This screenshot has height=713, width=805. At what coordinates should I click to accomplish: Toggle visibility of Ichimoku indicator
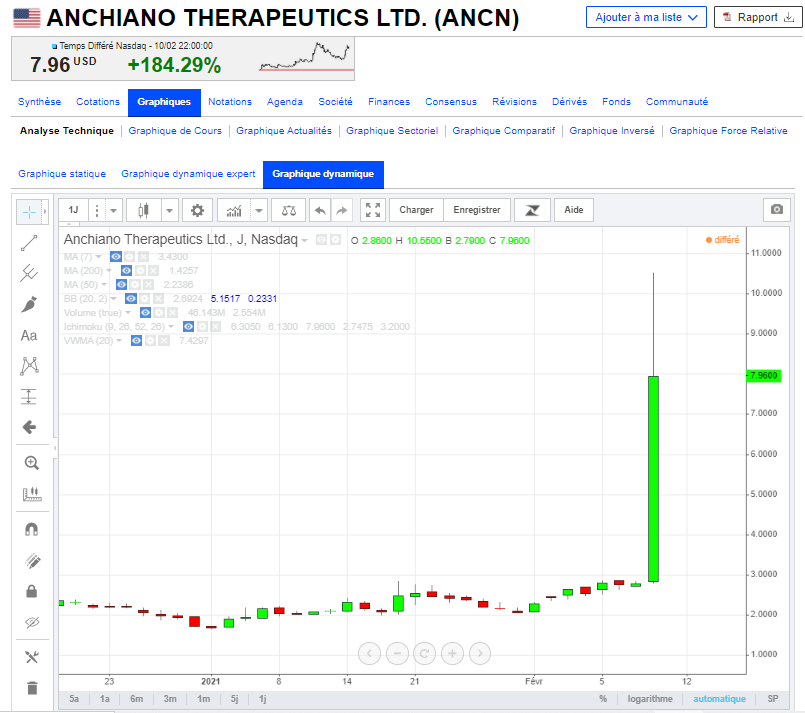(188, 326)
